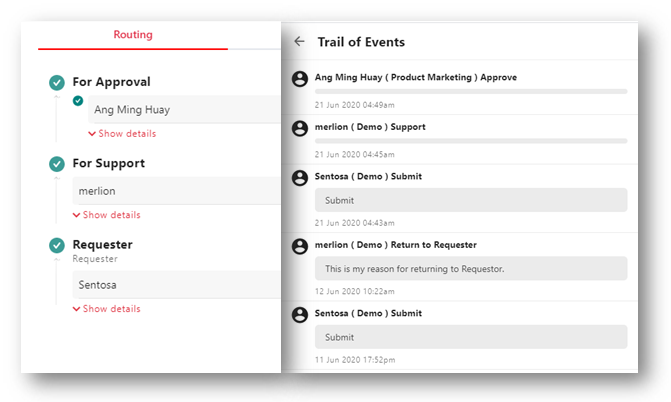Click the For Approval green check icon
The height and width of the screenshot is (402, 671).
coord(57,83)
